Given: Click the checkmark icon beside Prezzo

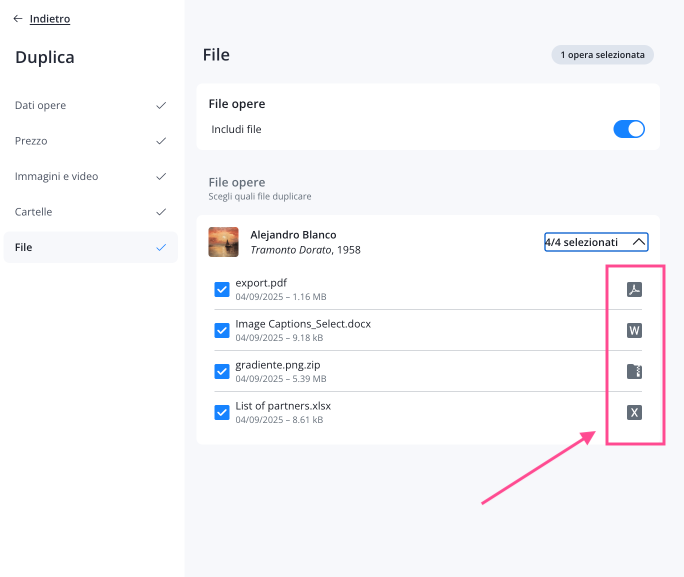Looking at the screenshot, I should [161, 141].
